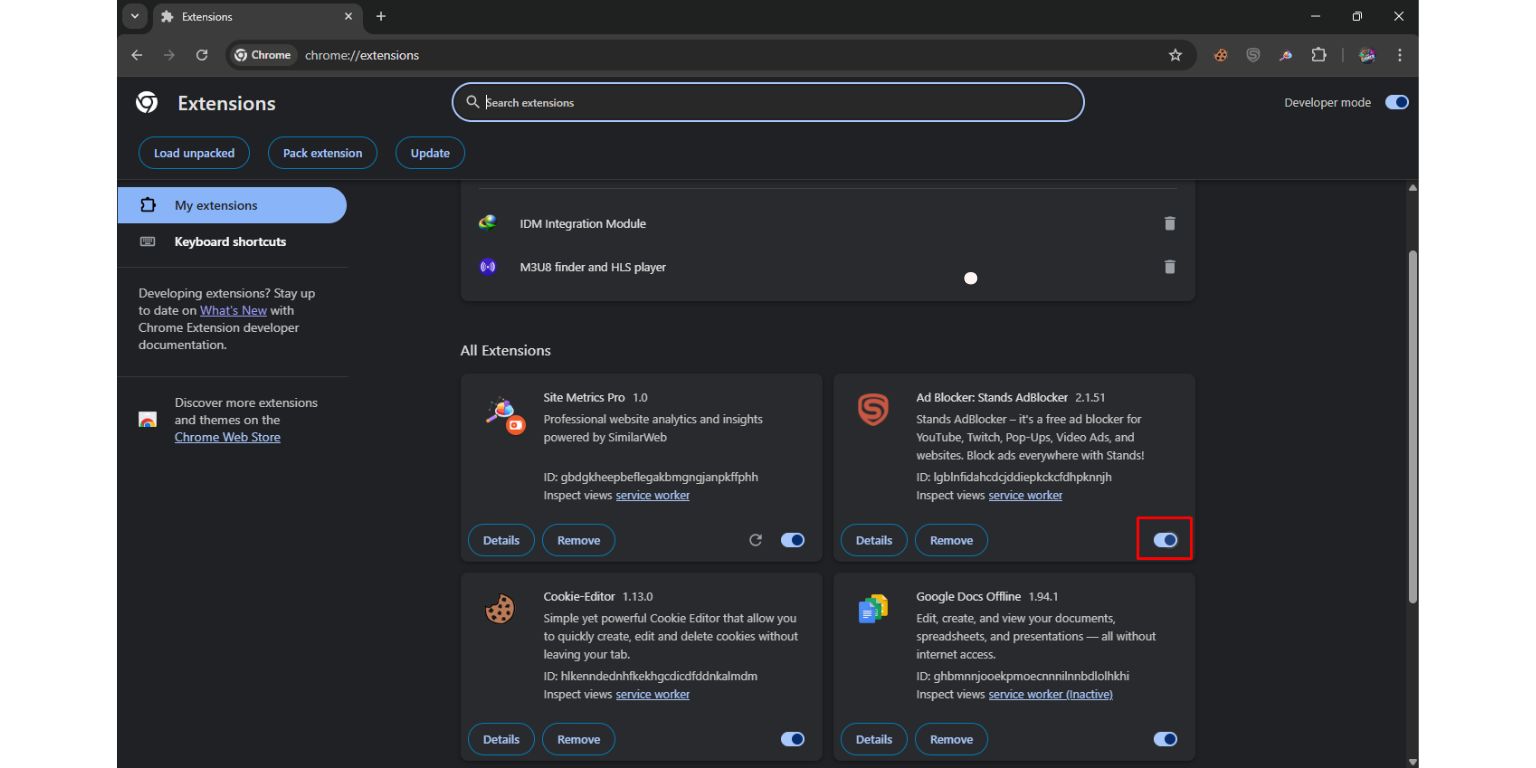1536x768 pixels.
Task: Open Google Docs Offline service worker (Inactive) link
Action: [x=1050, y=695]
